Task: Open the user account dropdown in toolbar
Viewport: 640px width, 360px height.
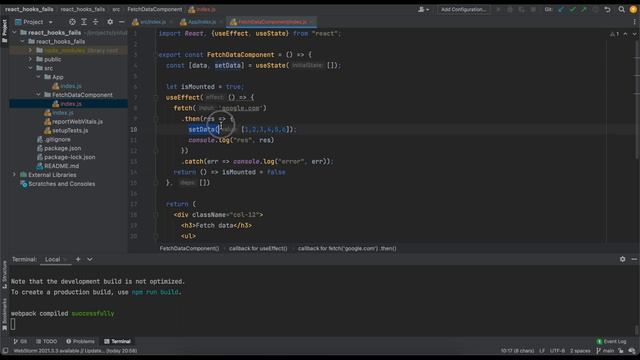Action: (423, 9)
